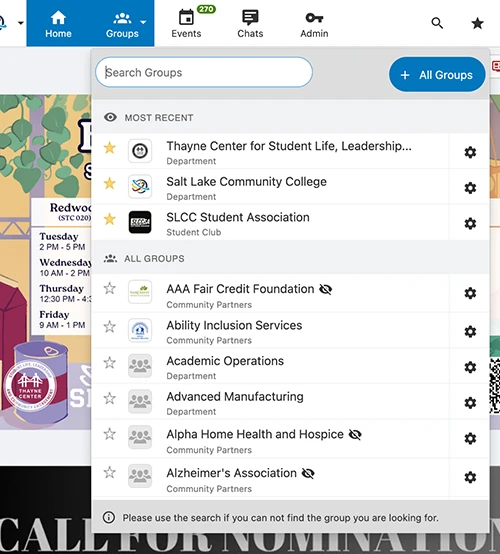
Task: Unfavorite Thayne Center for Student Life star
Action: pos(110,148)
